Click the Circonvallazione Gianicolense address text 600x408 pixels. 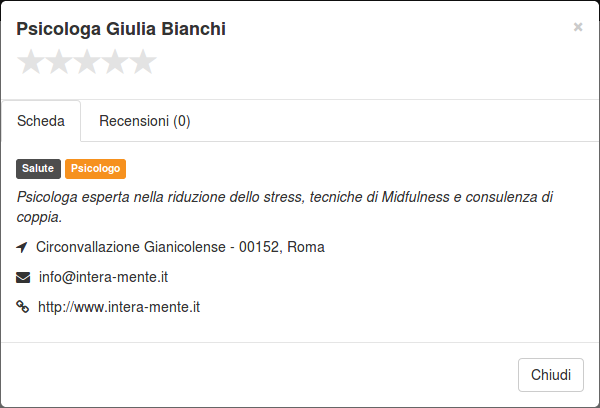(180, 247)
